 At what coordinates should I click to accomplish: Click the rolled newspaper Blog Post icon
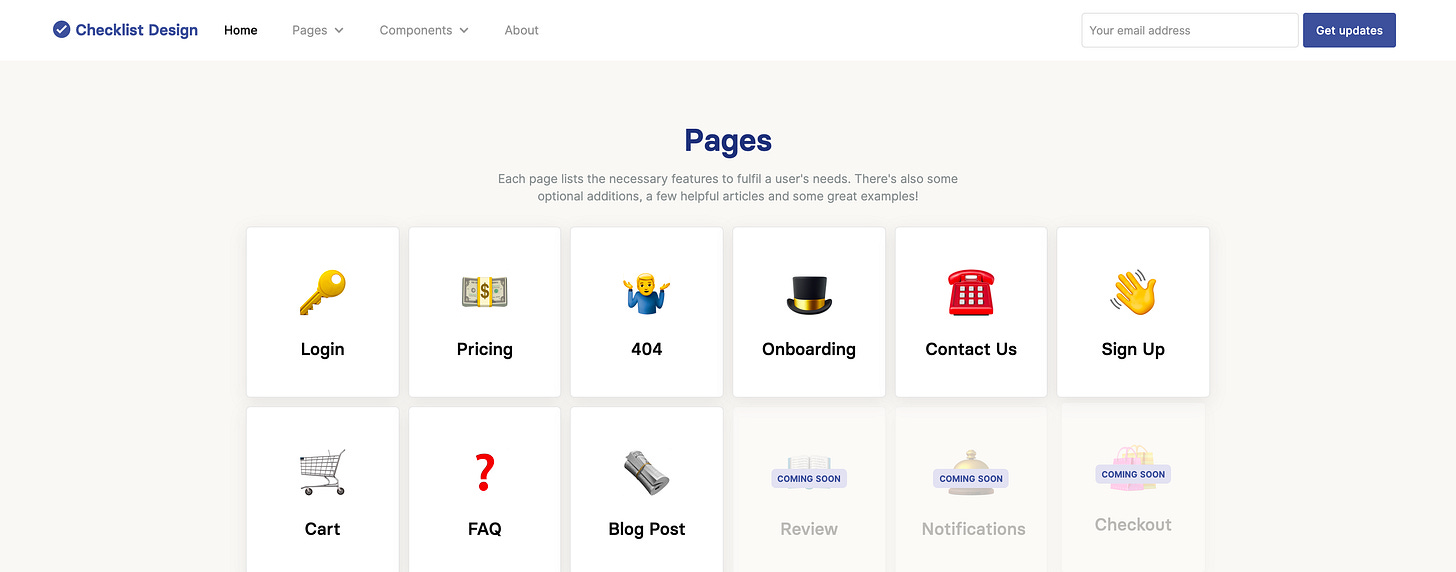646,472
